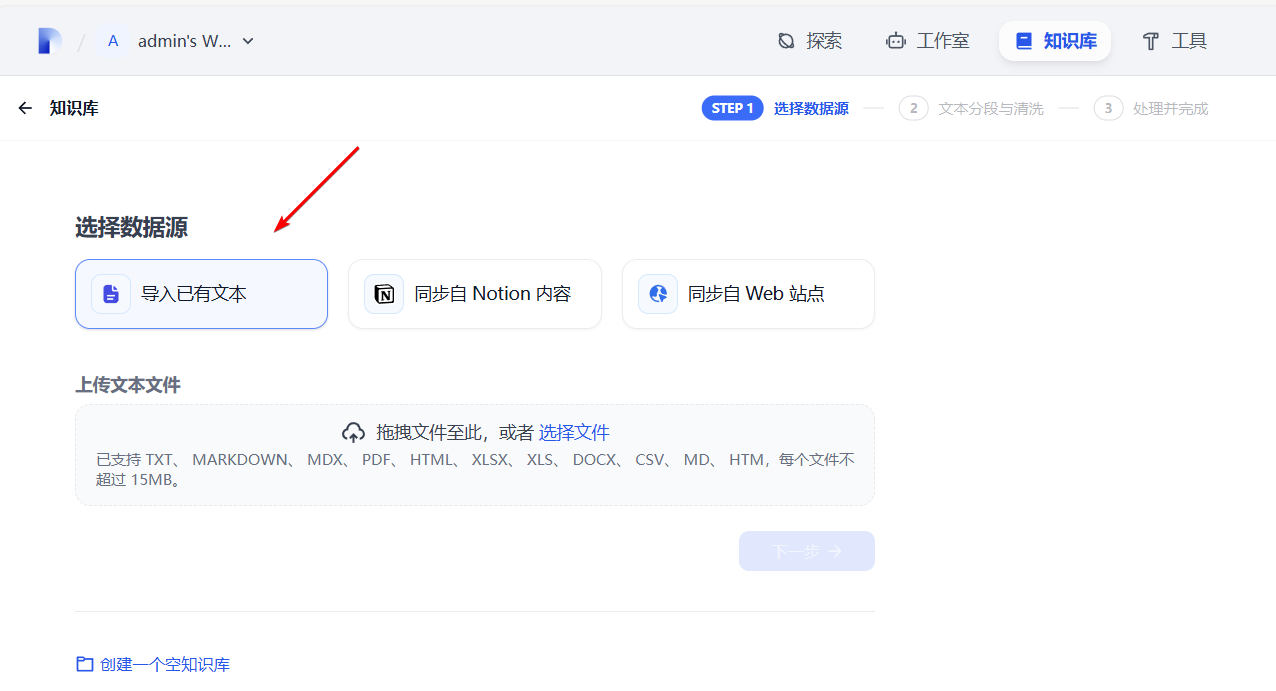Screen dimensions: 1276x691
Task: Choose 同步自 Notion 内容 data source
Action: point(475,294)
